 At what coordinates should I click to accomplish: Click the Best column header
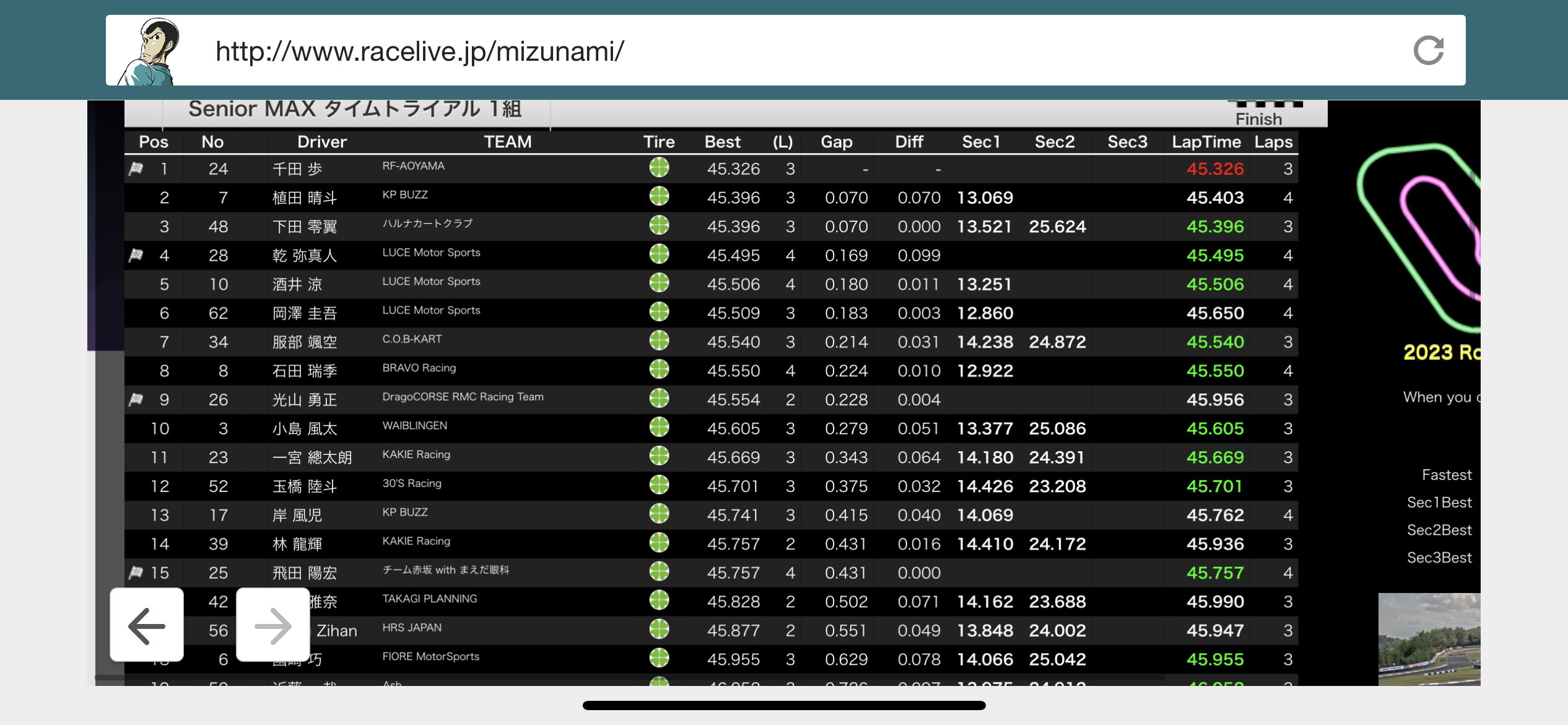click(723, 142)
